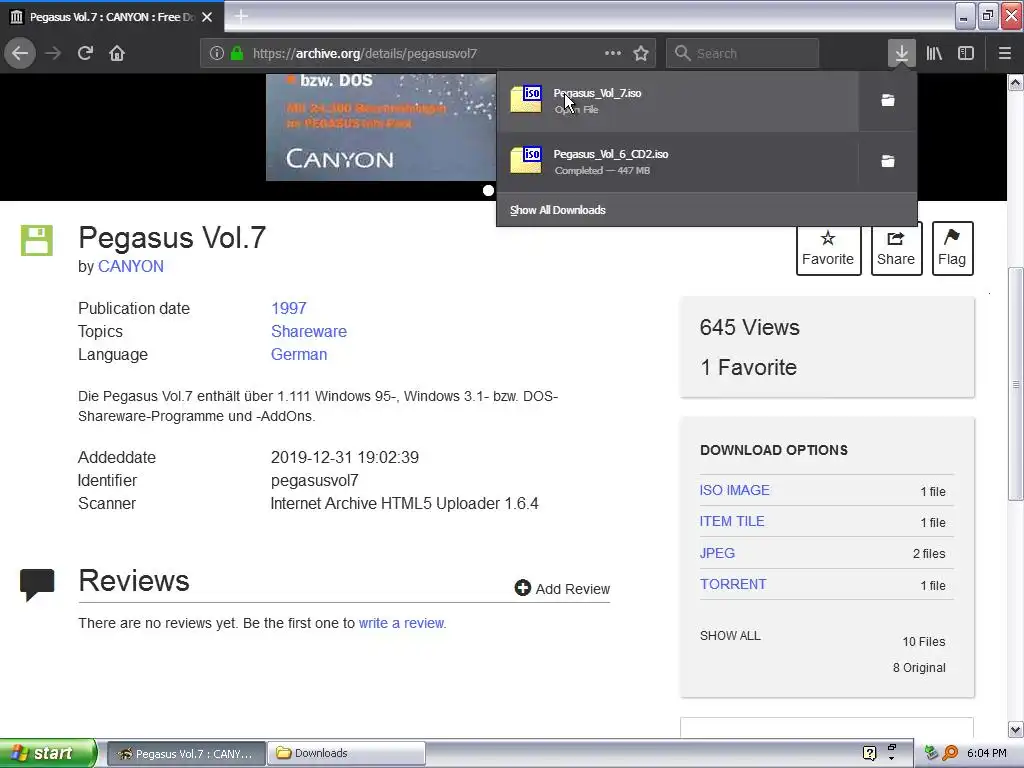Select Pegasus_Vol_6_CD2.iso download entry
Image resolution: width=1024 pixels, height=768 pixels.
678,161
